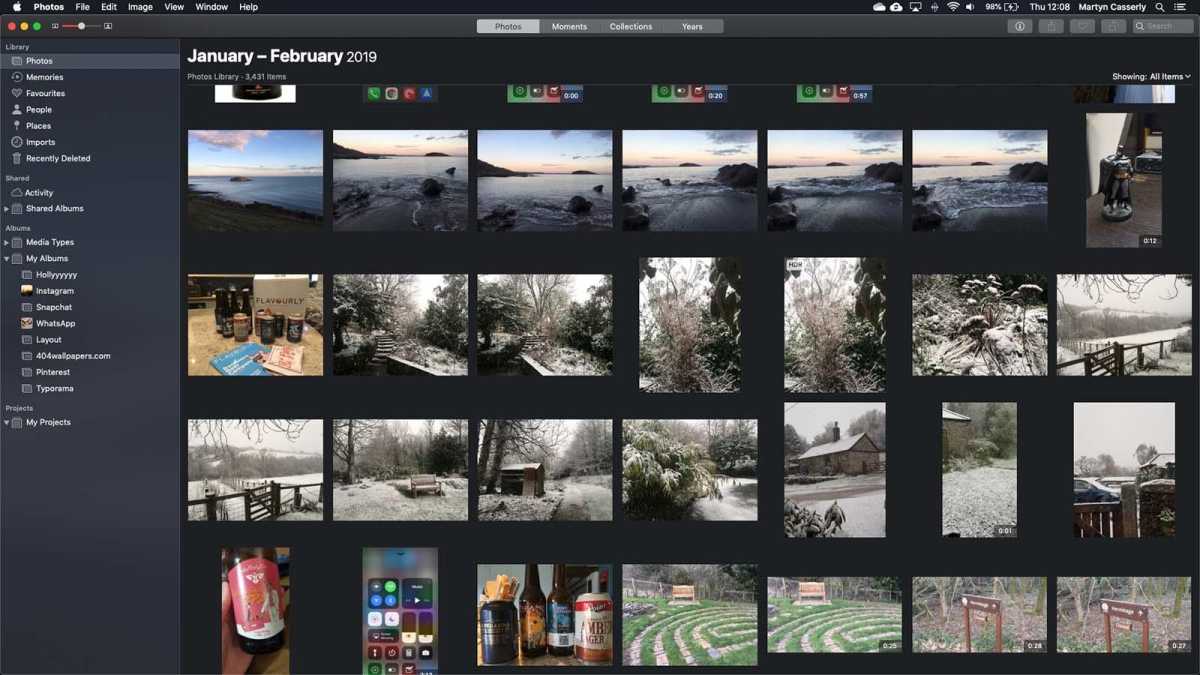Select the pink beer bottle photo
1200x675 pixels.
(x=255, y=610)
